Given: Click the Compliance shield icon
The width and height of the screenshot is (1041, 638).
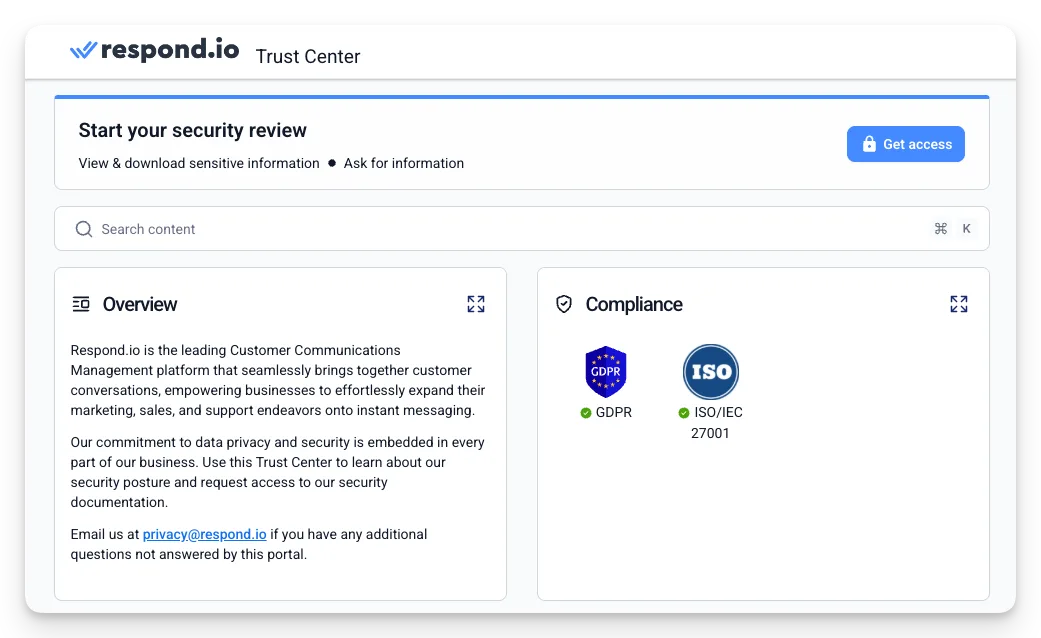Looking at the screenshot, I should tap(564, 304).
